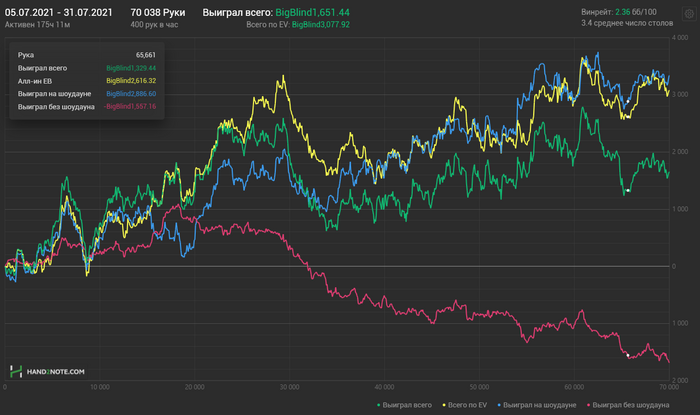Screen dimensions: 700x415
Task: Click the tooltip value BigBlind1,329.44
Action: click(x=131, y=68)
